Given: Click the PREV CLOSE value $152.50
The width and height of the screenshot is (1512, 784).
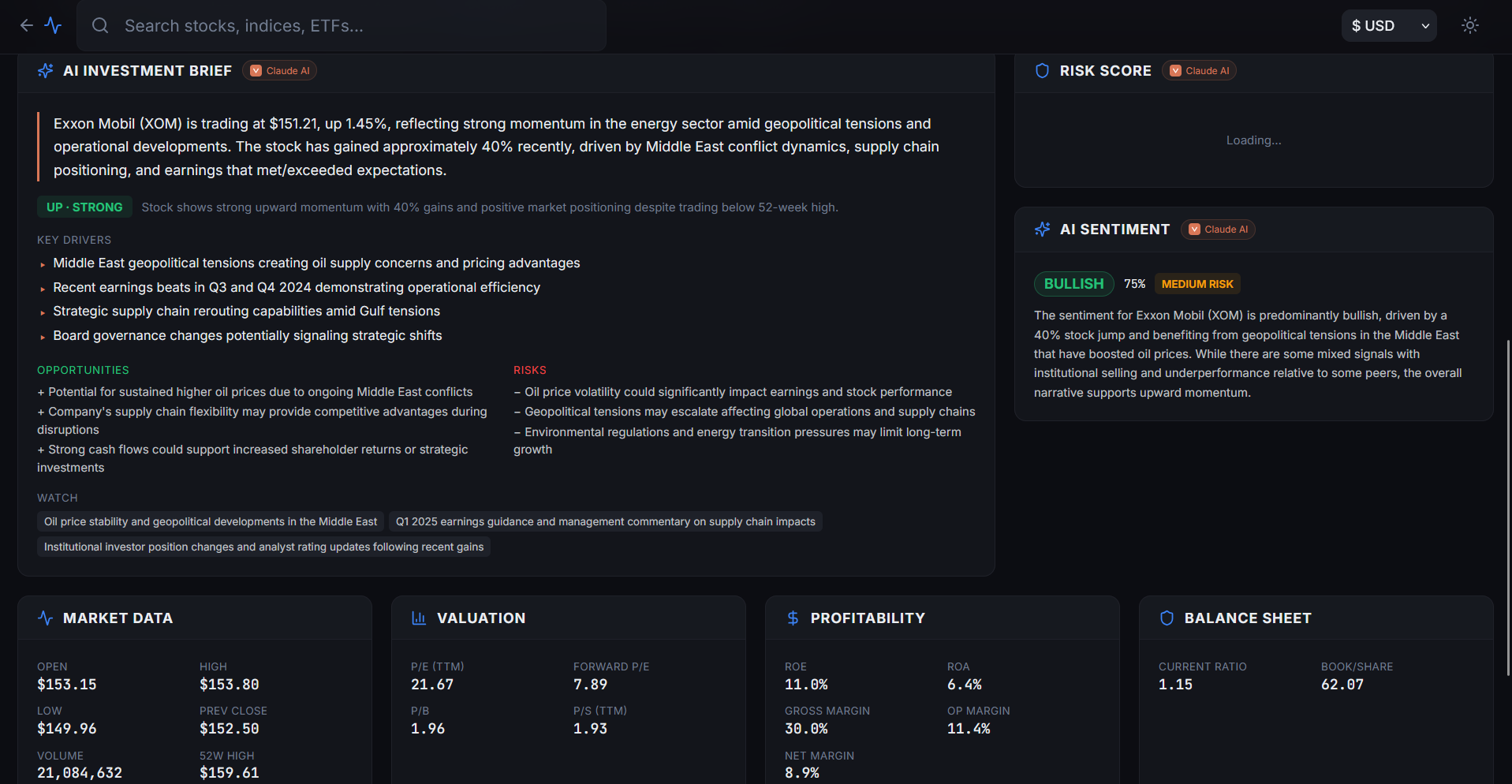Looking at the screenshot, I should coord(230,729).
